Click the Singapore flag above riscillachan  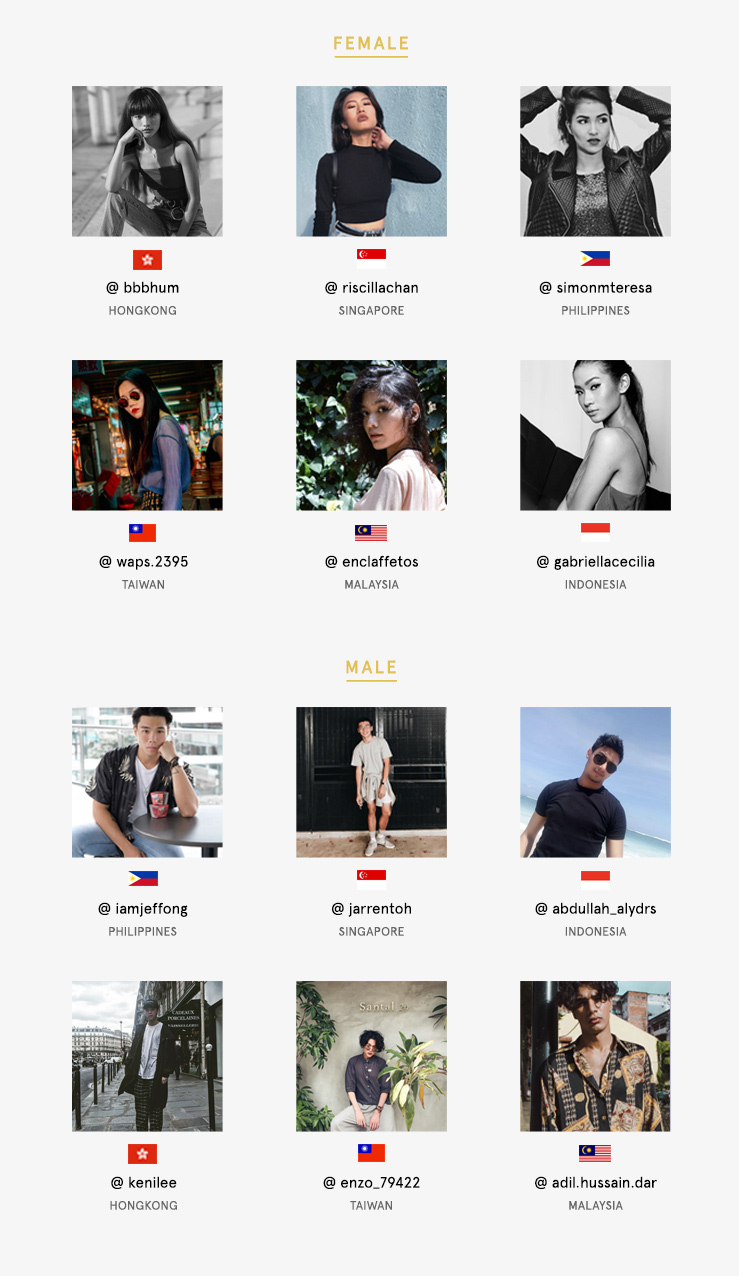coord(371,259)
